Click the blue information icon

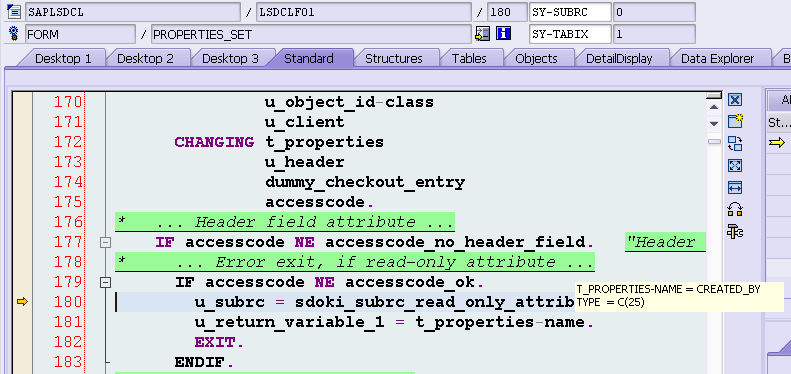tap(503, 34)
